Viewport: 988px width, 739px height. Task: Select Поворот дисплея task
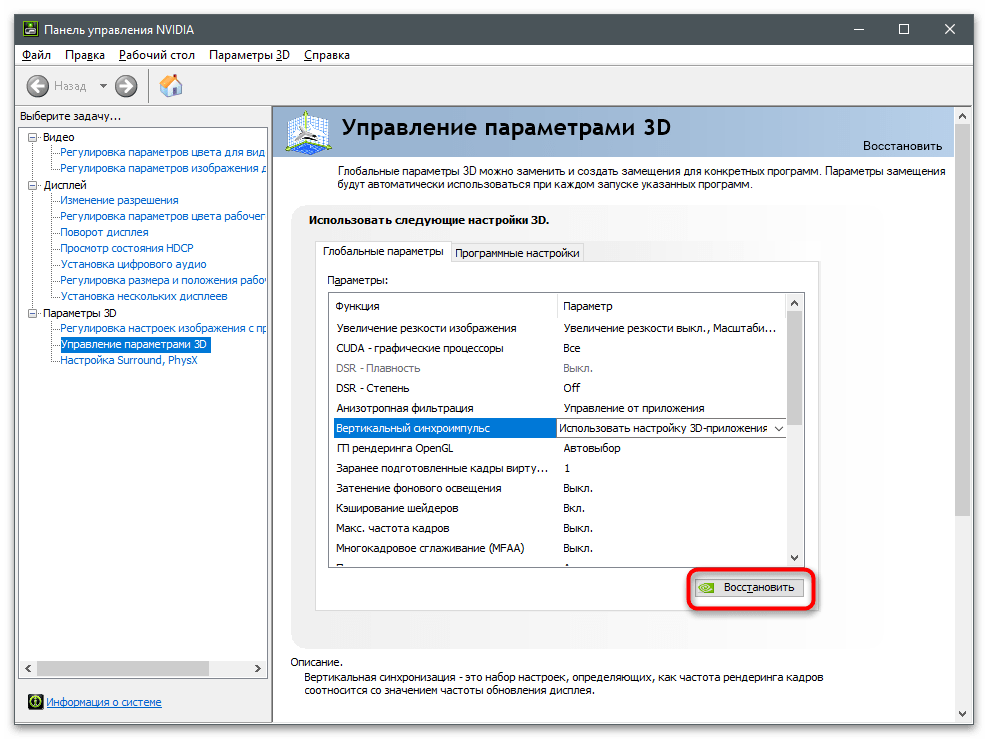105,232
